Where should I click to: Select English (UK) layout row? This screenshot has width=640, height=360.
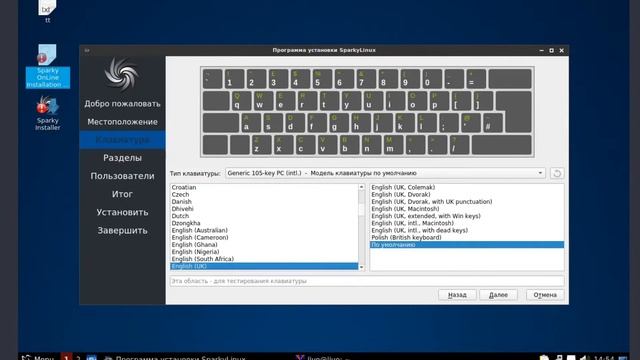264,266
